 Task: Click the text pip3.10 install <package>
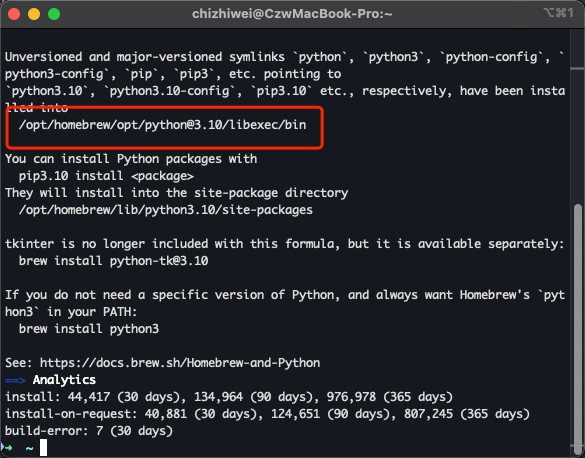point(106,176)
